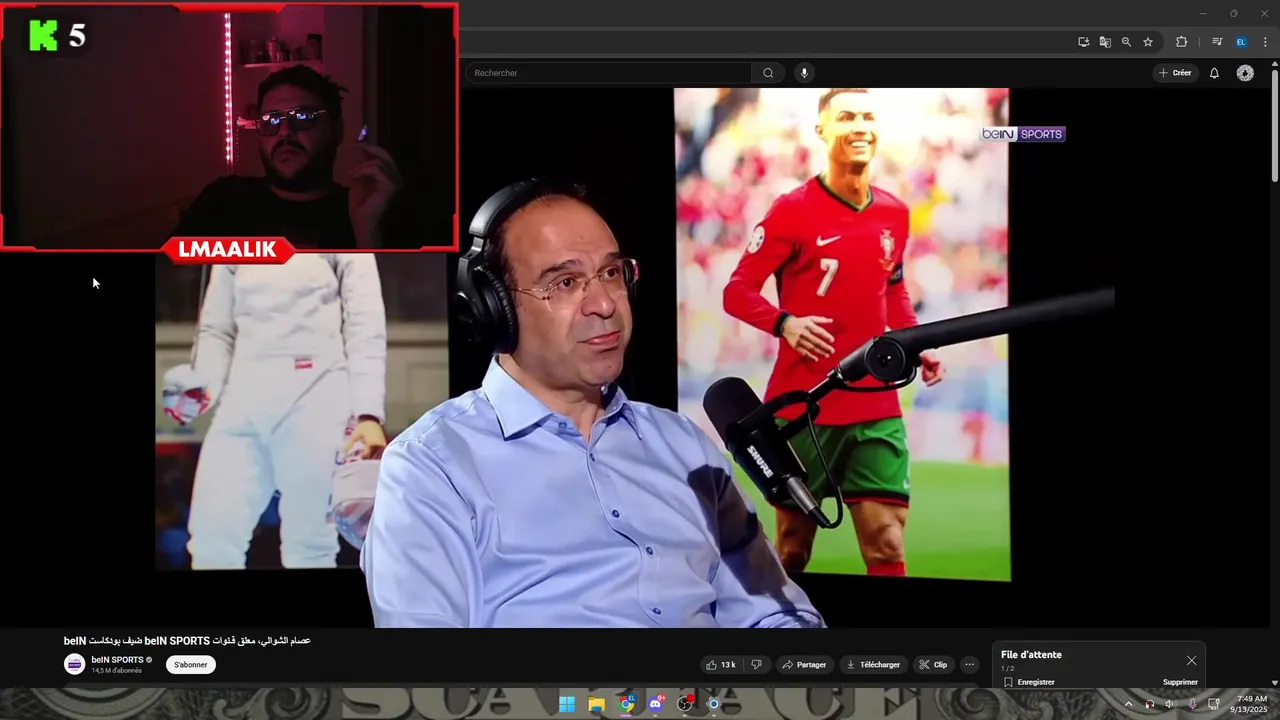The image size is (1280, 720).
Task: Bookmark this page with the star icon
Action: (x=1148, y=42)
